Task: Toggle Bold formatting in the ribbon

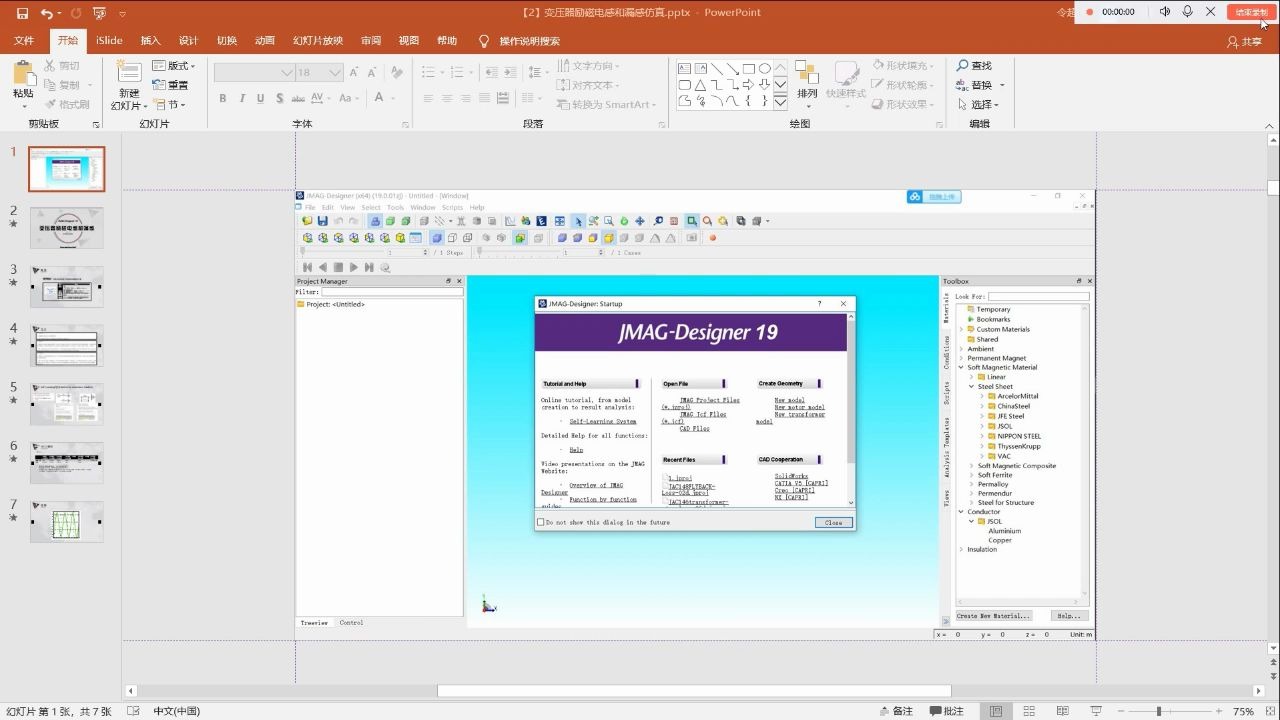Action: (x=223, y=98)
